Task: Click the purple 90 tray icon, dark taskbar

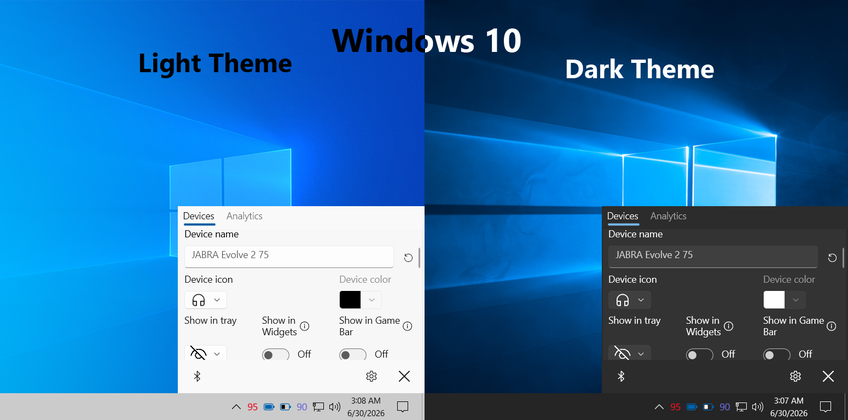Action: point(725,407)
